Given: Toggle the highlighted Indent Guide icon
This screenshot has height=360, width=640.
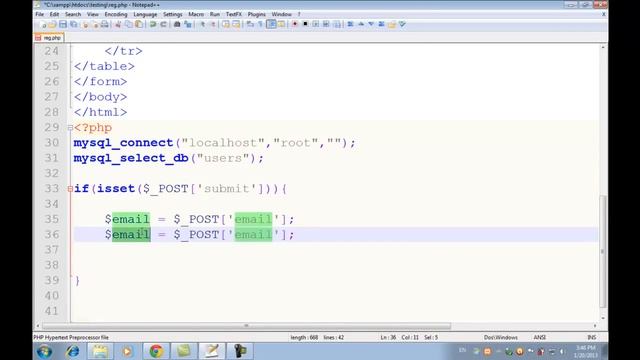Looking at the screenshot, I should [271, 24].
